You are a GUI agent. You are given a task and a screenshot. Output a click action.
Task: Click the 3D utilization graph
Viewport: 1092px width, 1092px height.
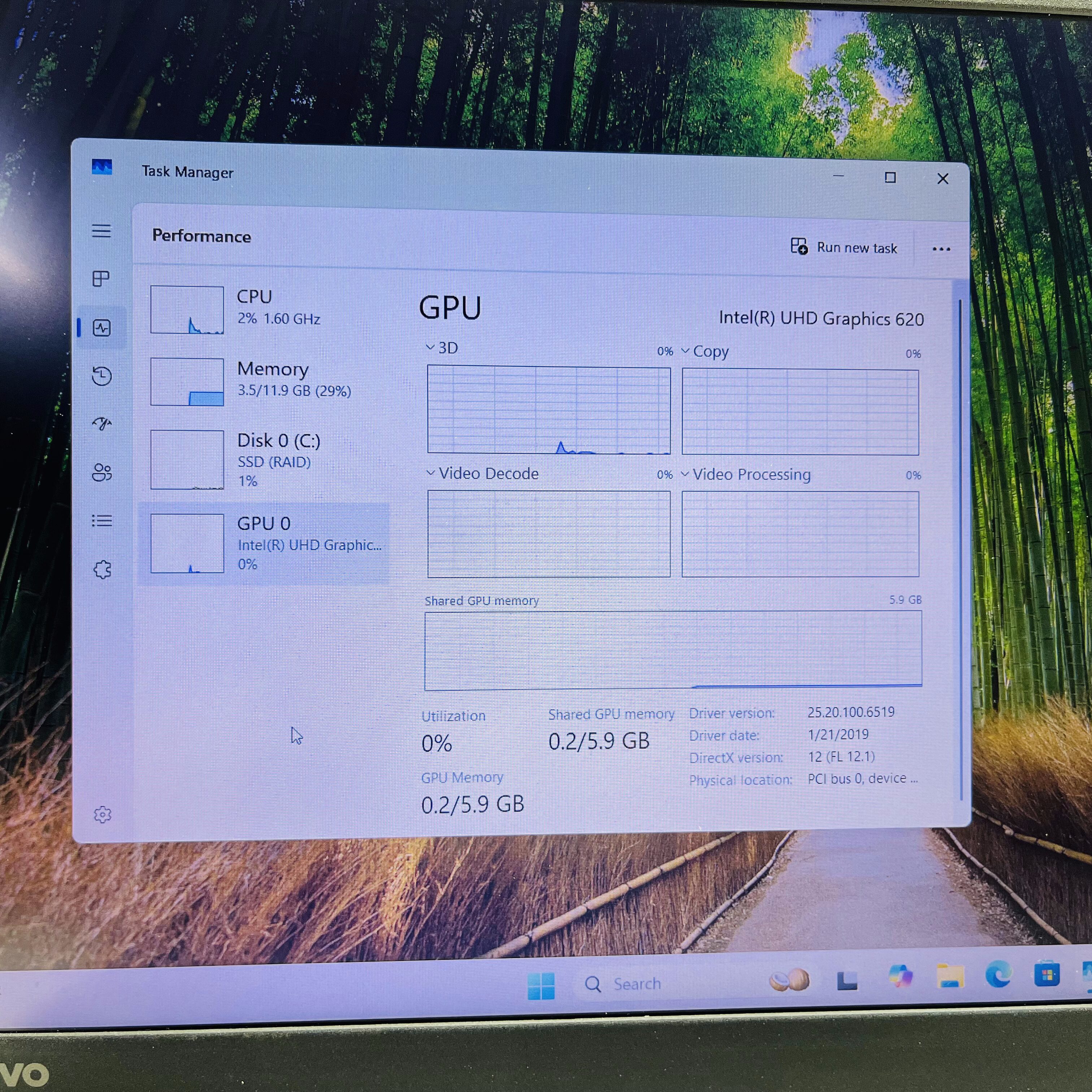[549, 410]
